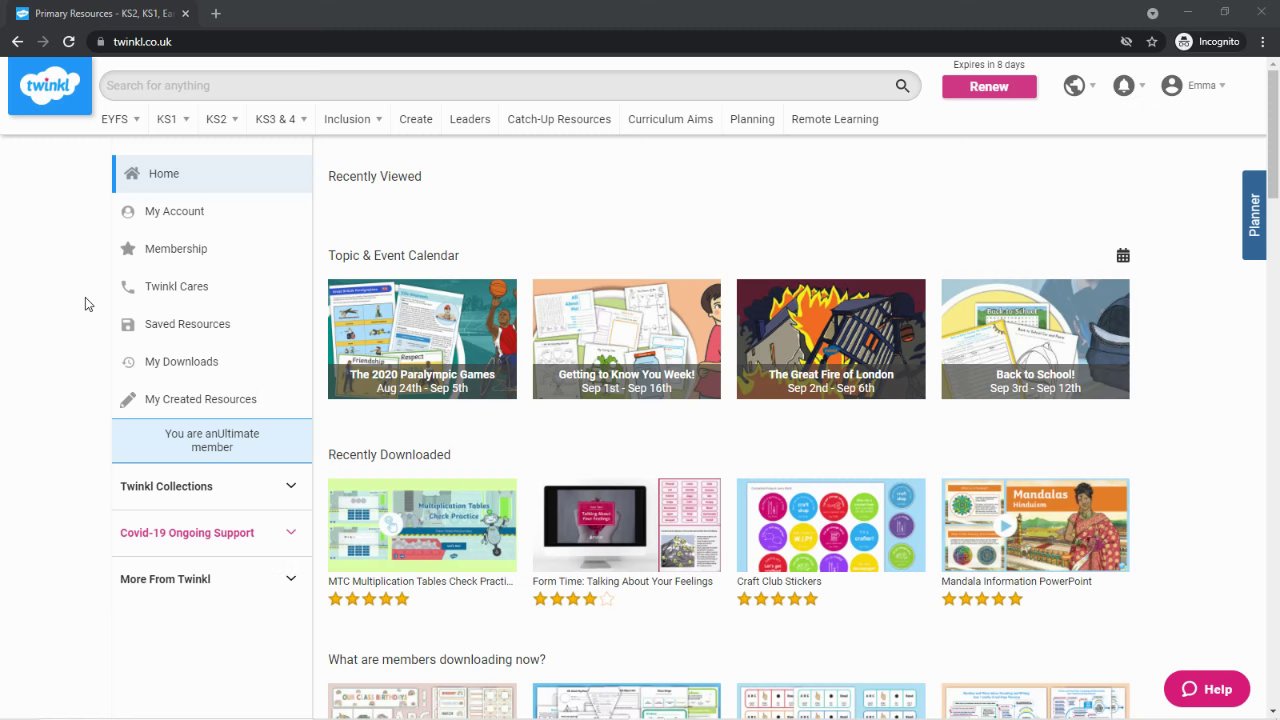Screen dimensions: 1280x720
Task: Expand the KS1 dropdown menu
Action: 172,119
